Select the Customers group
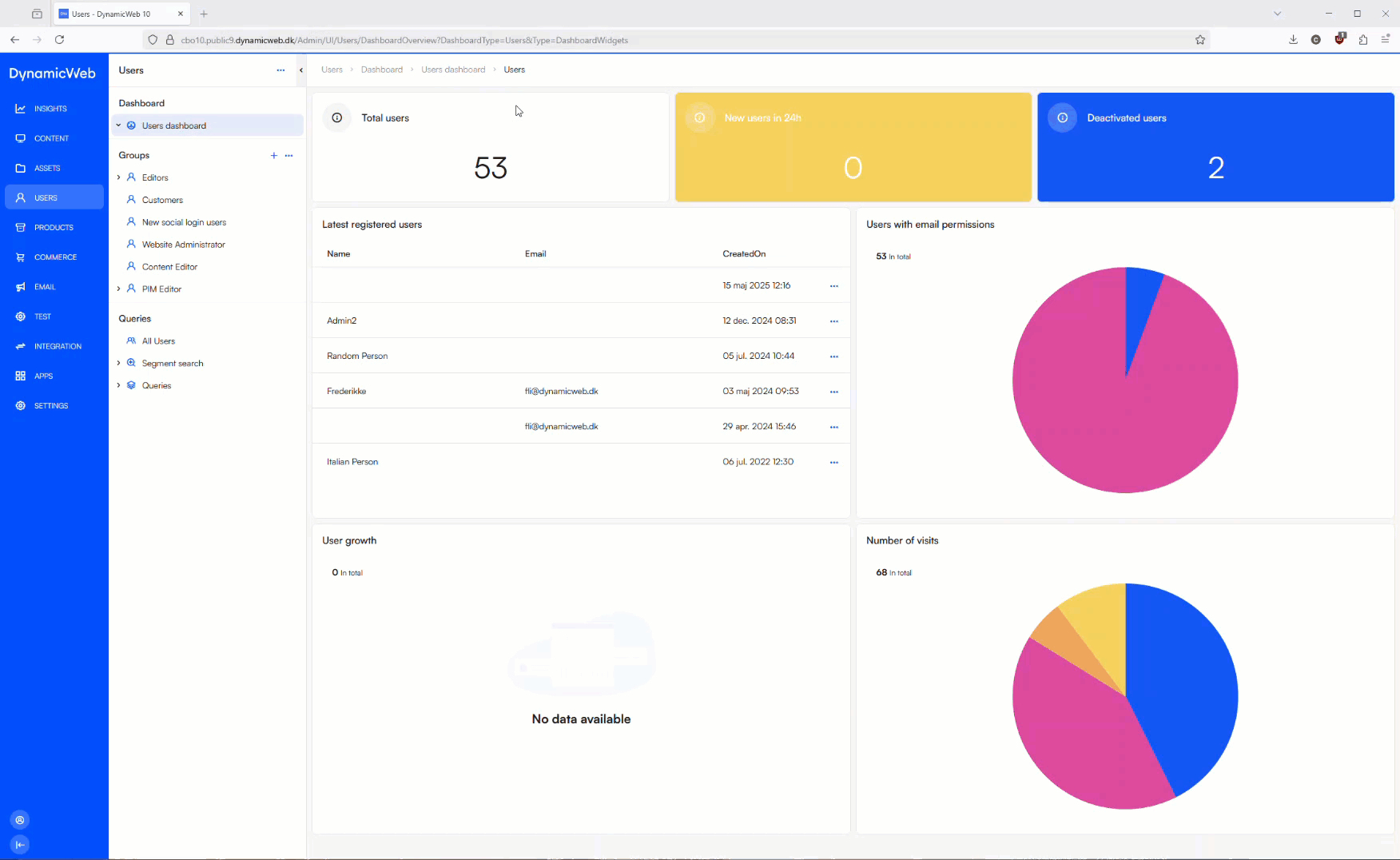Image resolution: width=1400 pixels, height=860 pixels. tap(162, 199)
